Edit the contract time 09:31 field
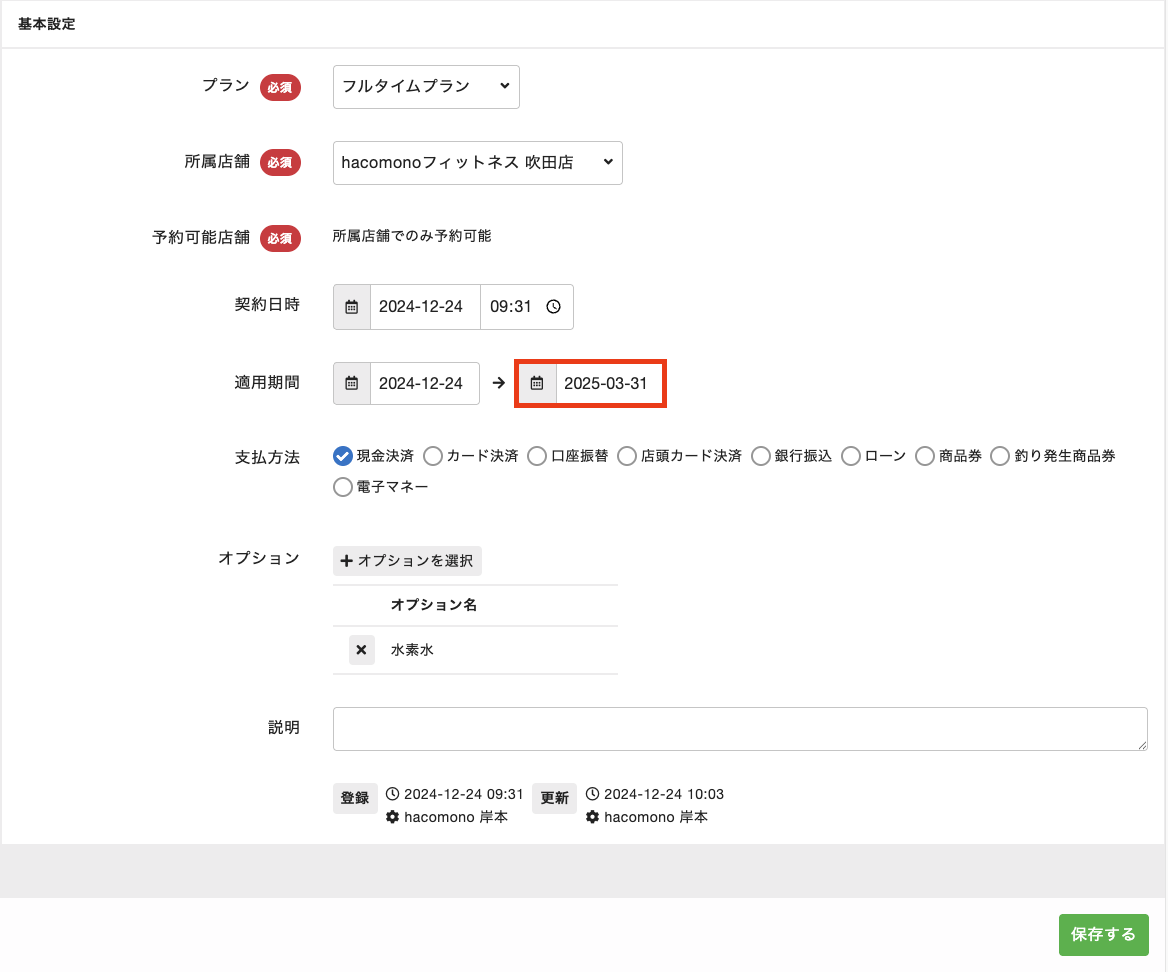Screen dimensions: 1168x972 [x=510, y=307]
